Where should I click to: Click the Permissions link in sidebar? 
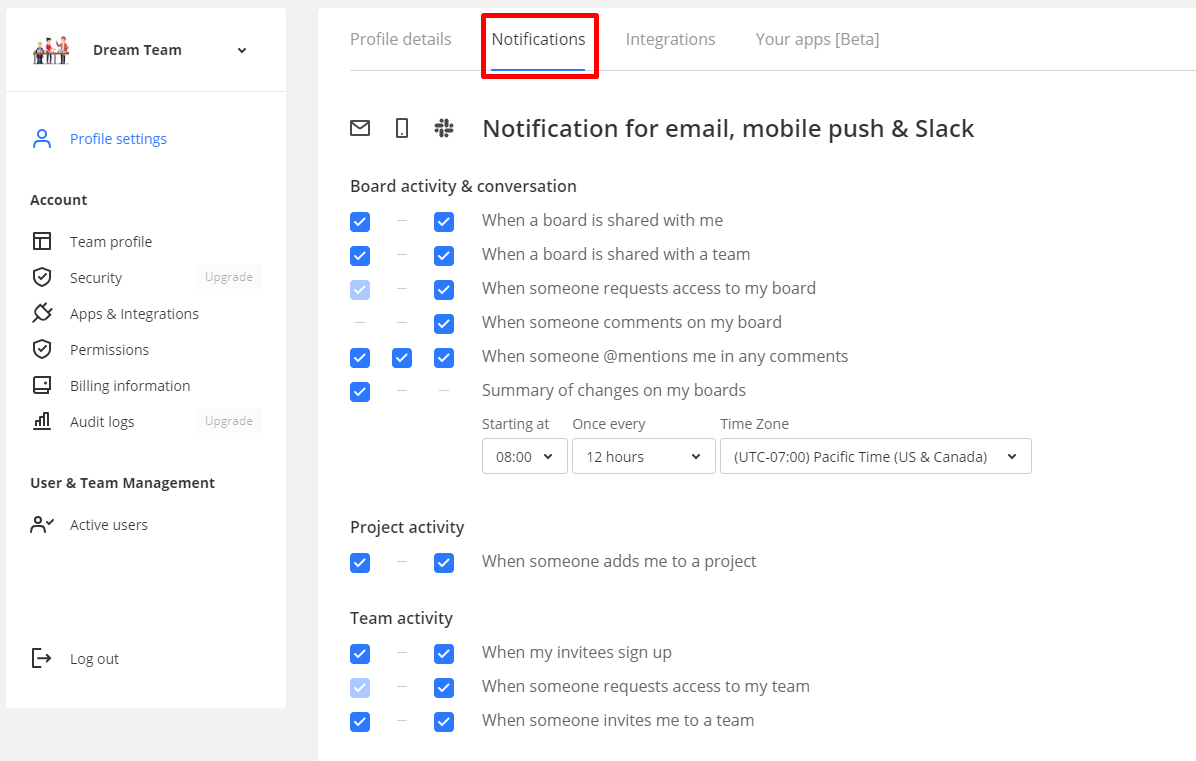click(x=109, y=349)
